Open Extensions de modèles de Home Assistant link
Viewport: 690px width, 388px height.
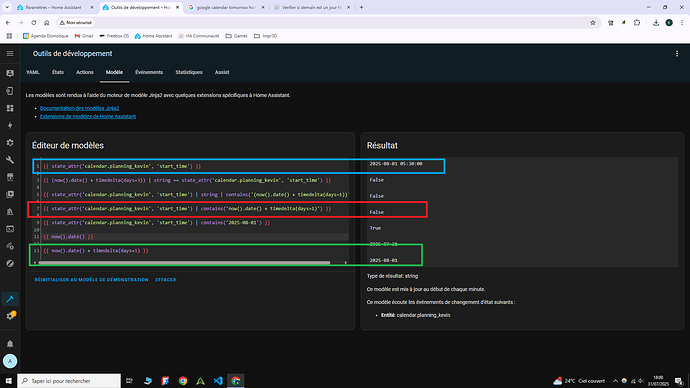click(88, 116)
